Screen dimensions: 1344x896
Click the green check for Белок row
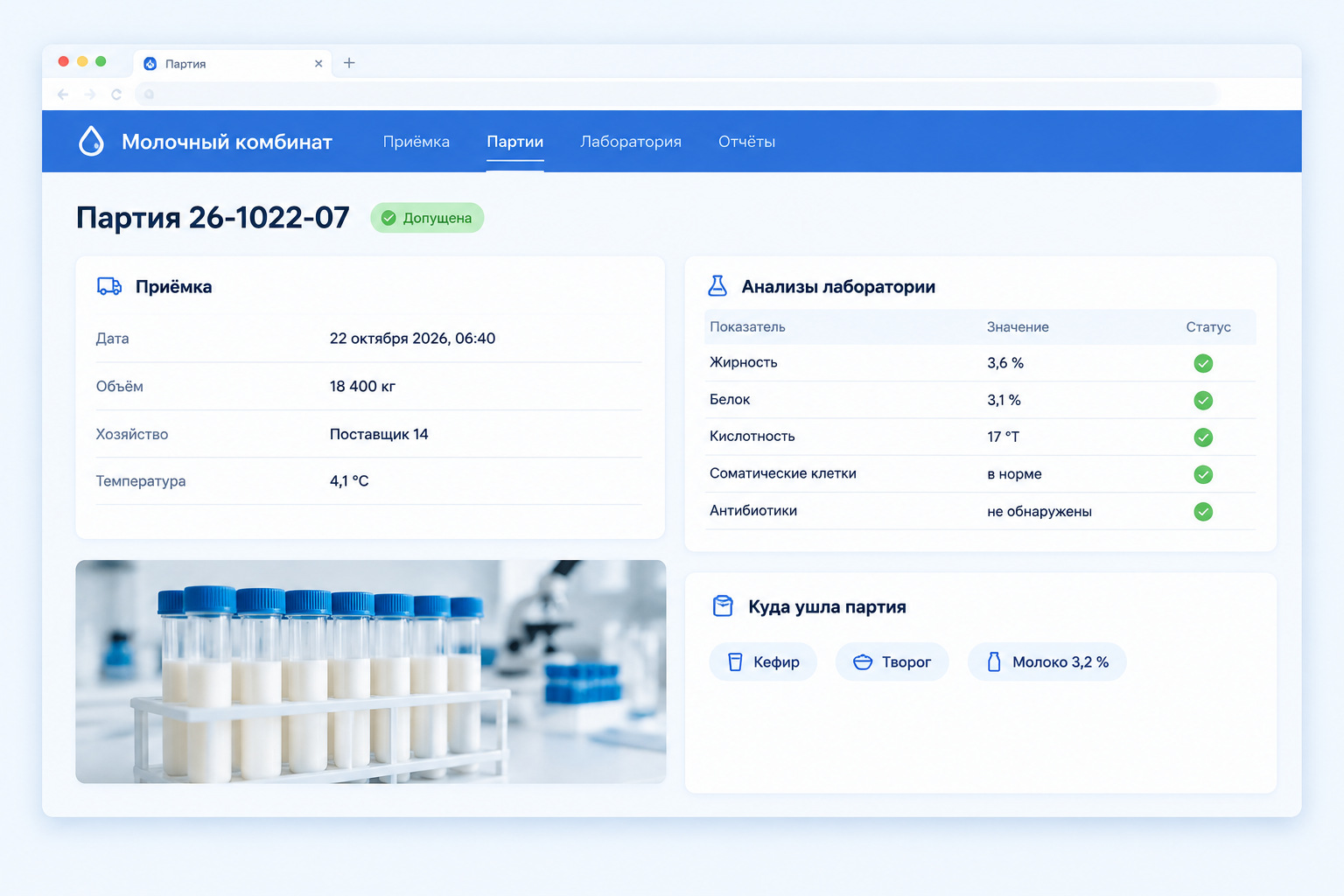[x=1203, y=401]
